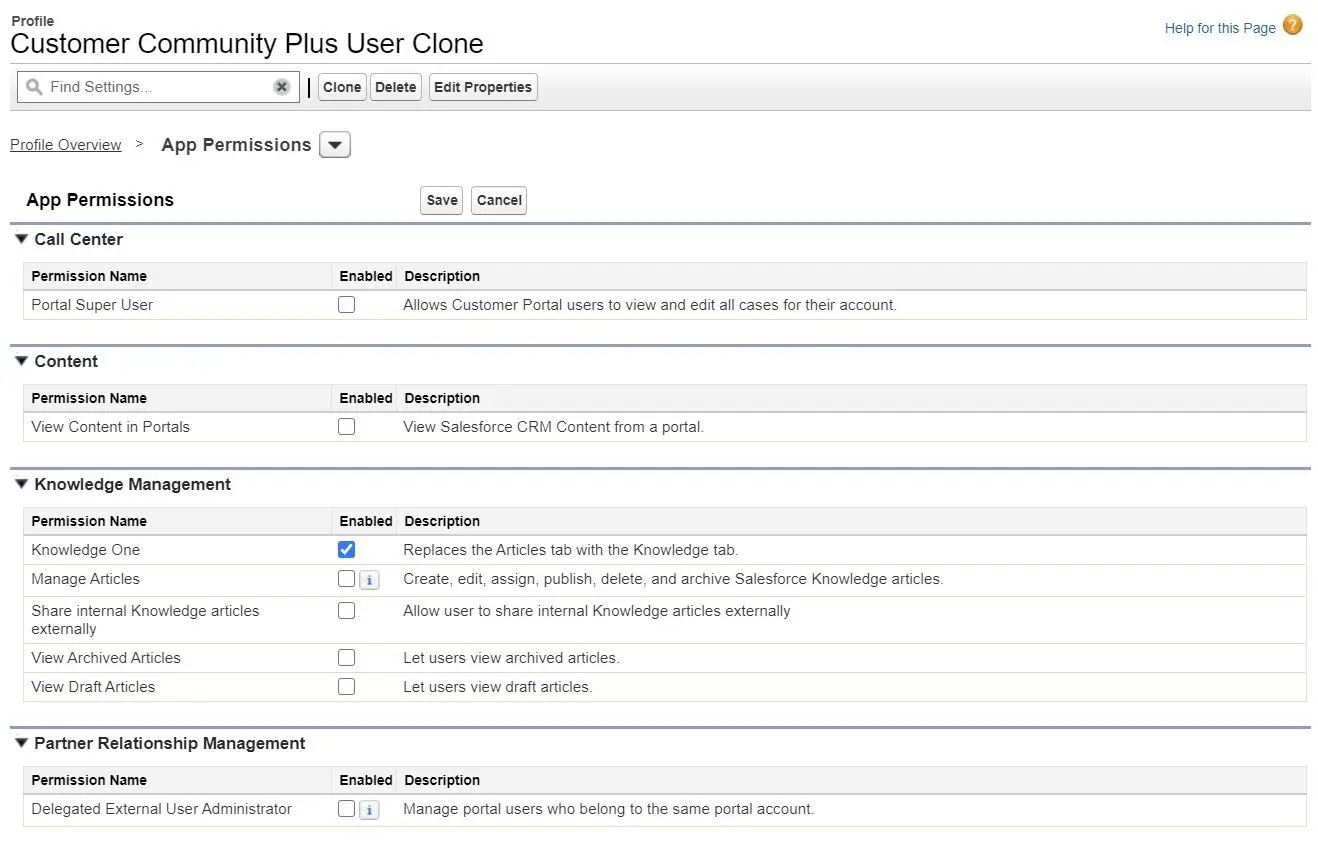Click the Call Center Enabled column header
Screen dimensions: 1318x842
point(366,276)
